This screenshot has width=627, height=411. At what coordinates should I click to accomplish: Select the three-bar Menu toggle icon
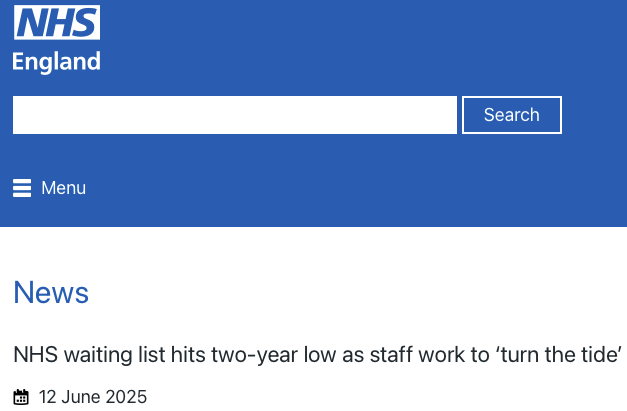[22, 188]
